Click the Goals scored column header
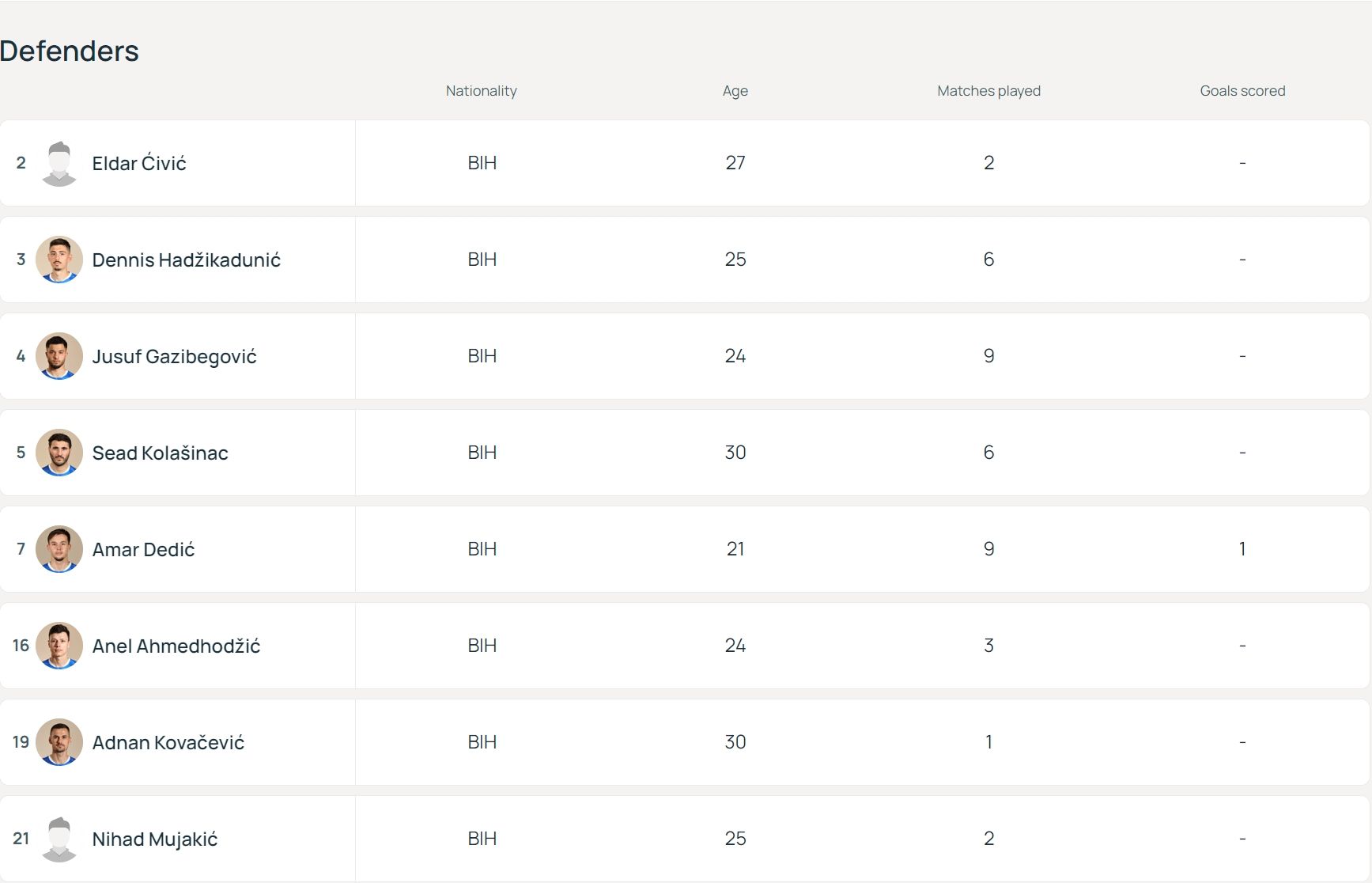 click(1242, 91)
